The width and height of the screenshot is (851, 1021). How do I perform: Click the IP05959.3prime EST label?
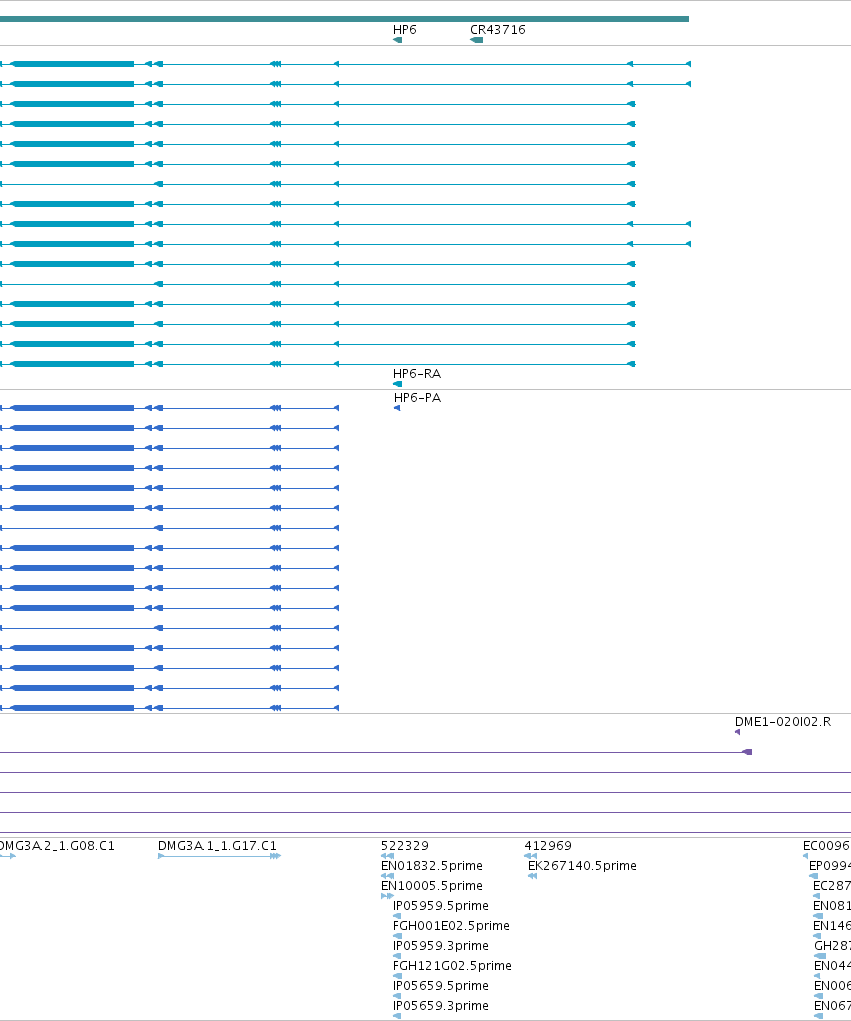(x=441, y=945)
